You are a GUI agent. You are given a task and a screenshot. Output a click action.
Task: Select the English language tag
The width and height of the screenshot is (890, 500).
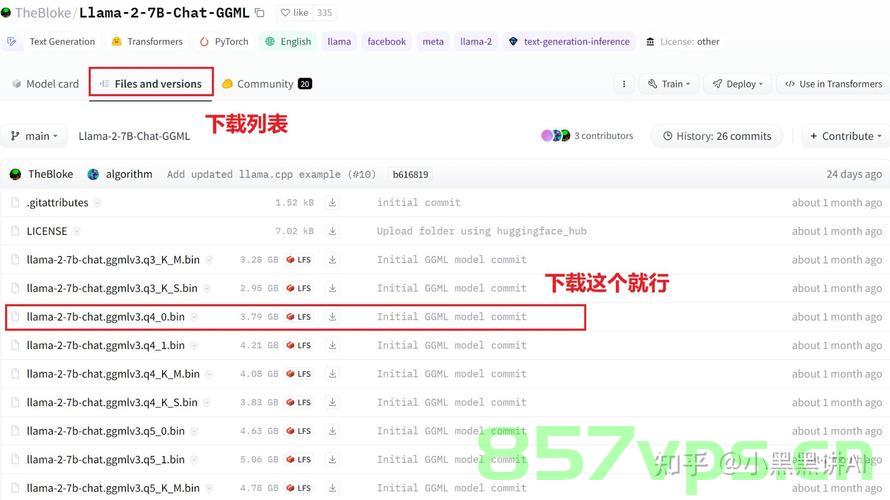(288, 41)
